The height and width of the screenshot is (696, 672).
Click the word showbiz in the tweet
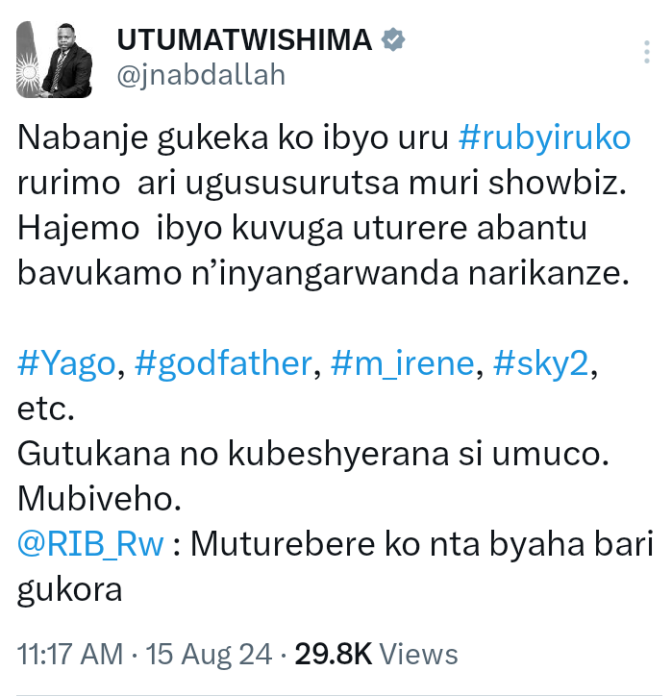click(x=557, y=183)
